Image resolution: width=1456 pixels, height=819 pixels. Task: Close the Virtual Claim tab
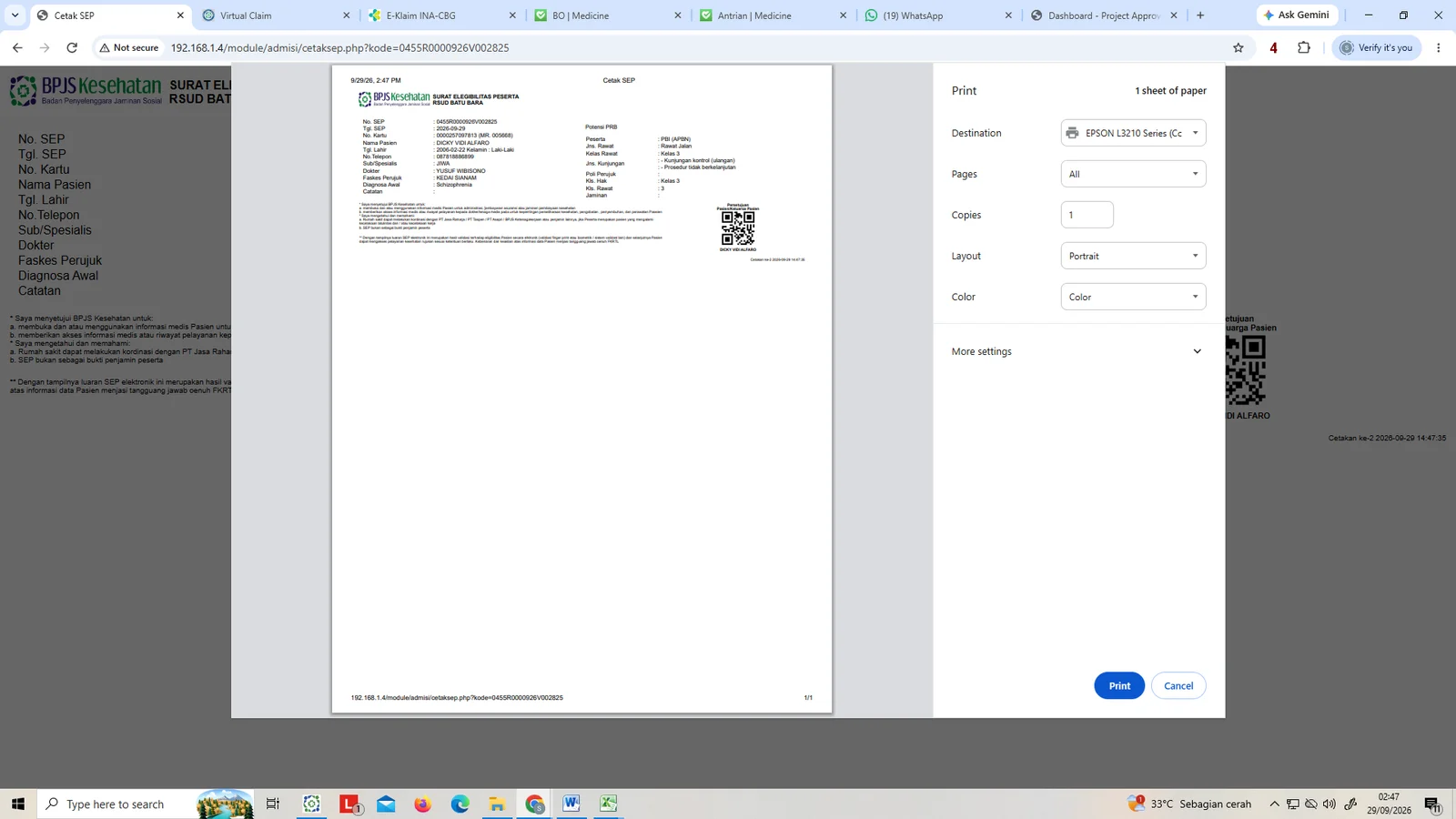point(346,15)
